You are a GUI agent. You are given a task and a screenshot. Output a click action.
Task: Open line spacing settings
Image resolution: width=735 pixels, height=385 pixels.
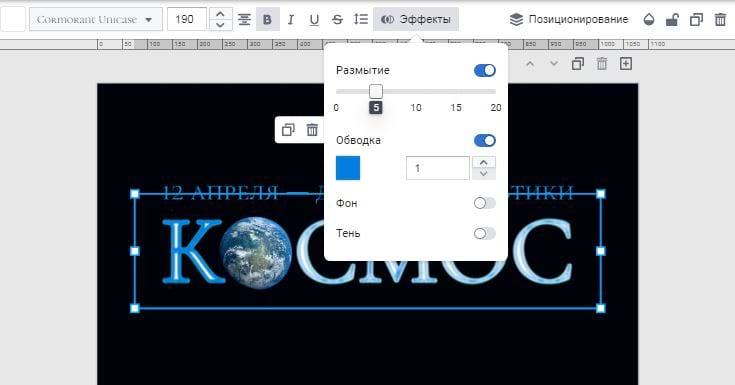click(x=360, y=19)
